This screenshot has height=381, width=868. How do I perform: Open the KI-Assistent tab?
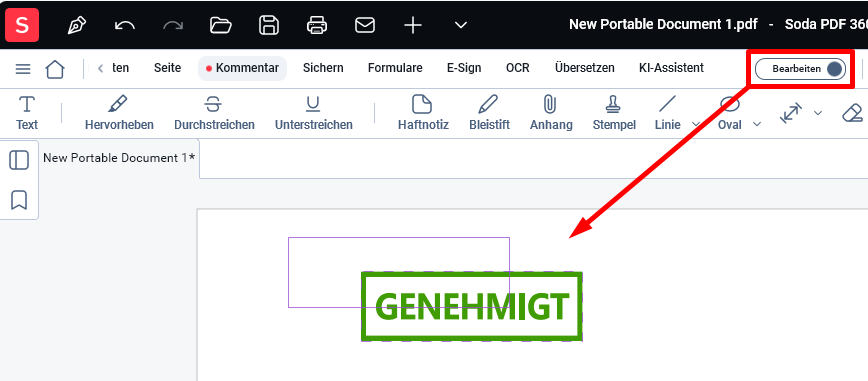[x=671, y=68]
